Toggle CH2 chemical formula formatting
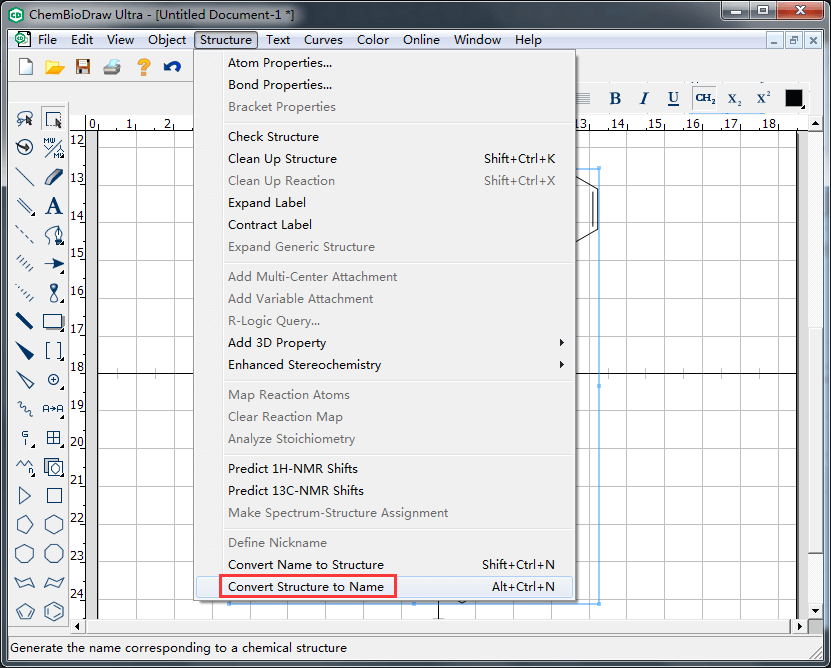831x668 pixels. click(x=705, y=98)
